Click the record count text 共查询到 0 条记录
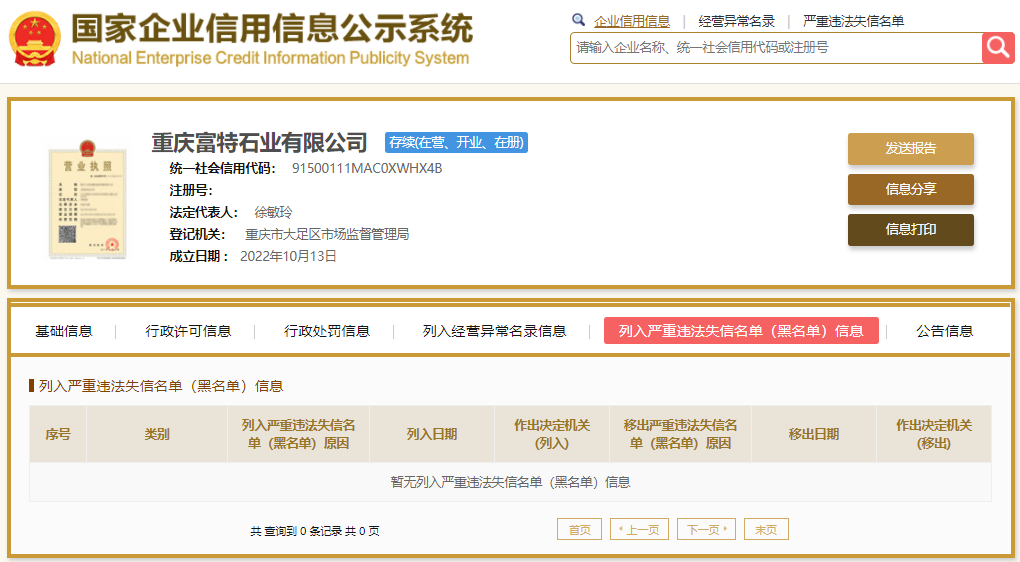Image resolution: width=1020 pixels, height=562 pixels. [297, 531]
